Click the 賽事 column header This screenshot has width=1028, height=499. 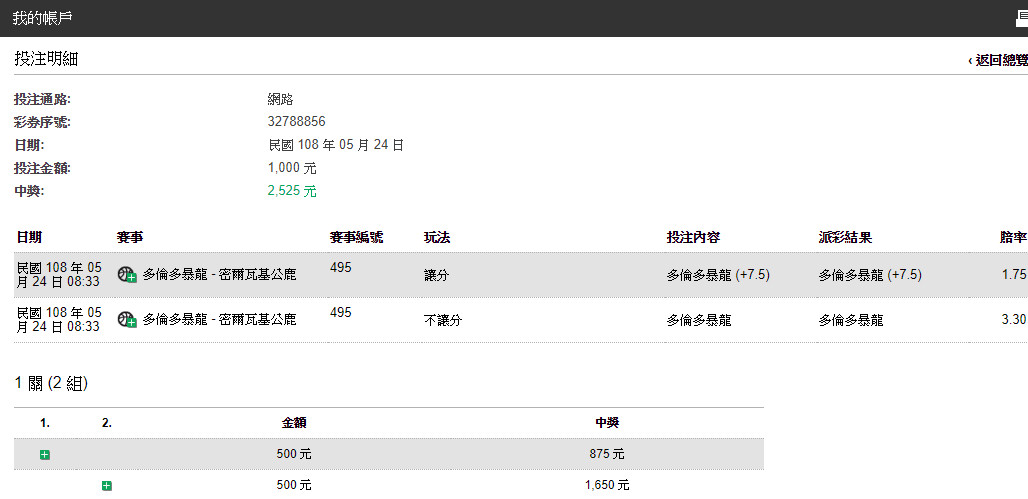point(130,237)
